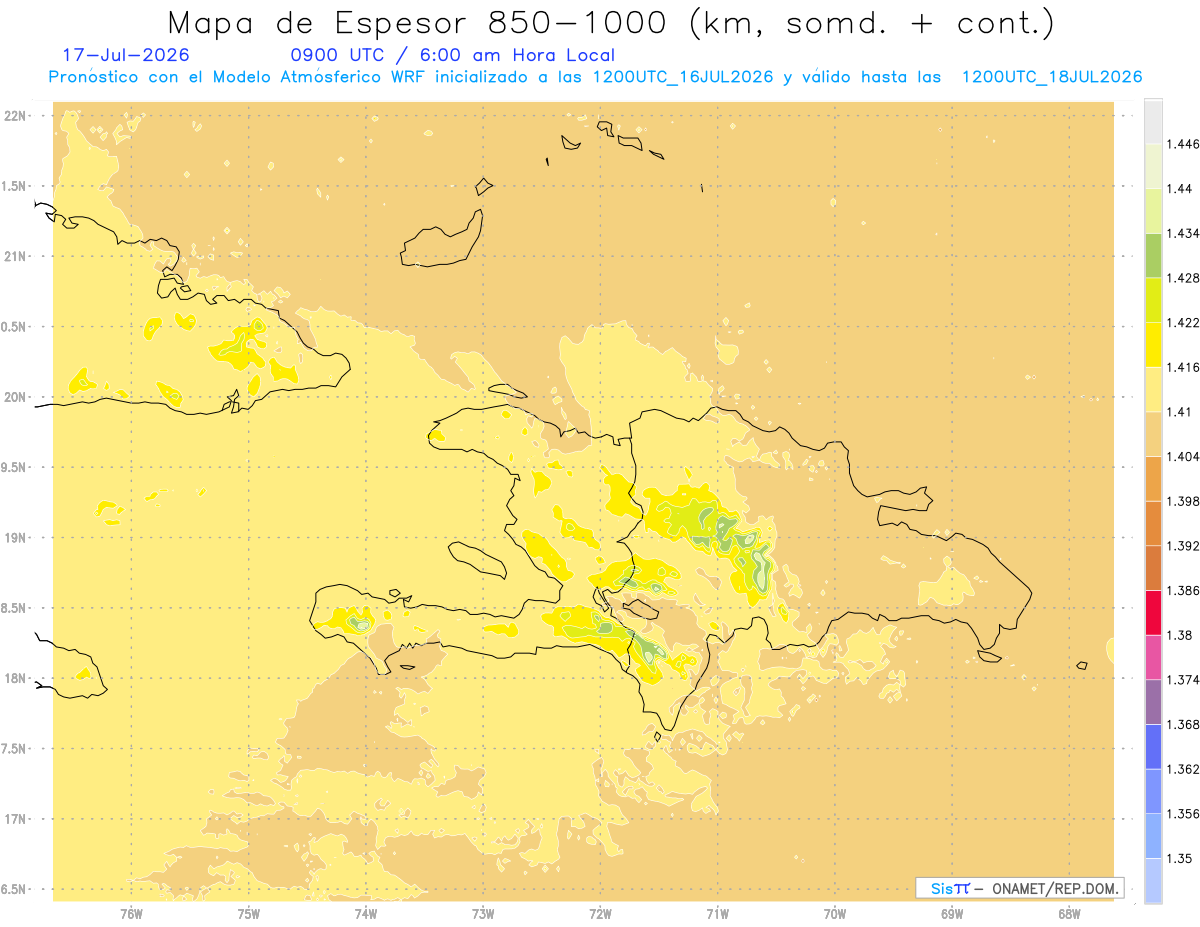Click the tan swatch between 1.404 and 1.41

click(x=1153, y=434)
